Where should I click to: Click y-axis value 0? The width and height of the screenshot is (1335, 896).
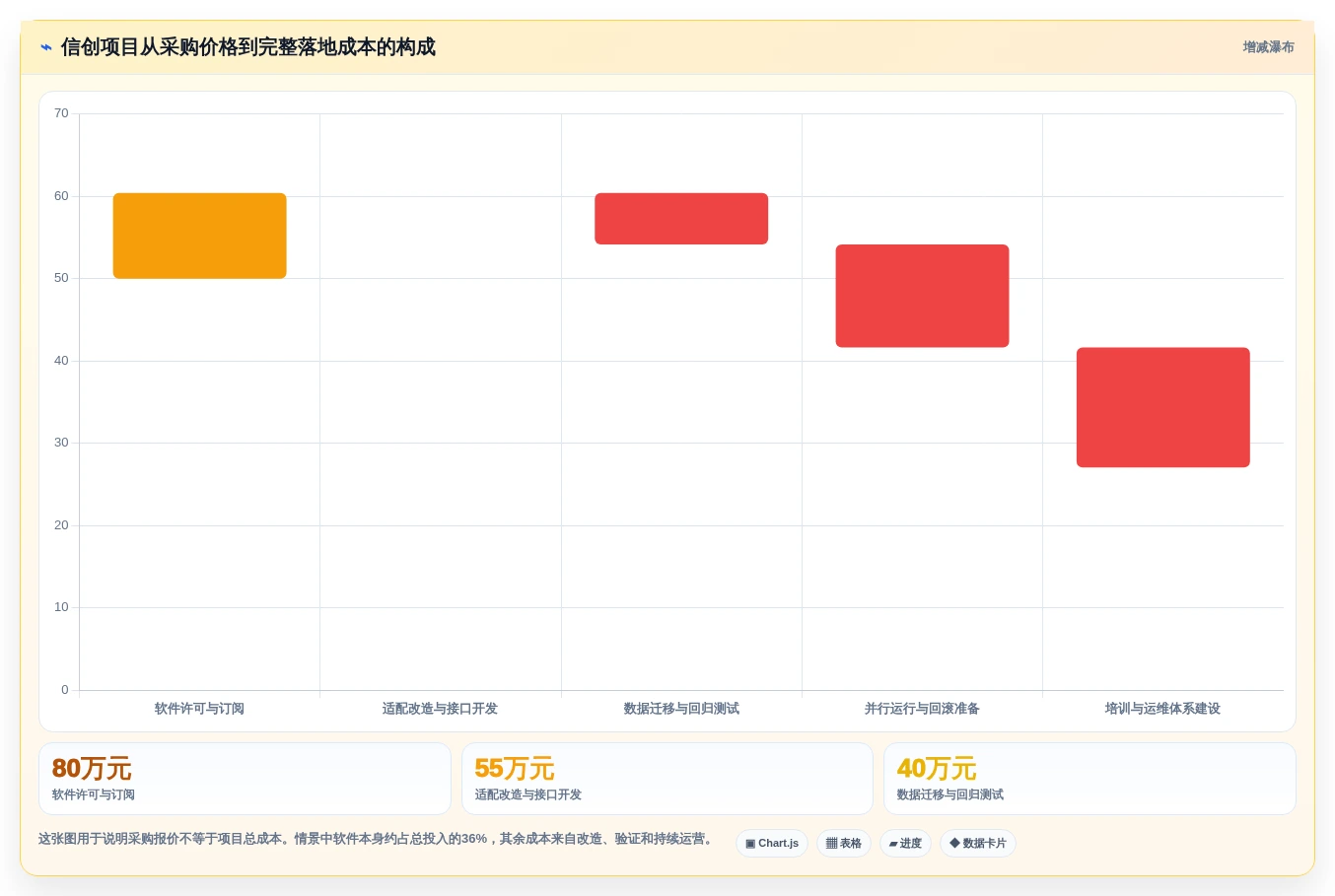click(x=65, y=690)
